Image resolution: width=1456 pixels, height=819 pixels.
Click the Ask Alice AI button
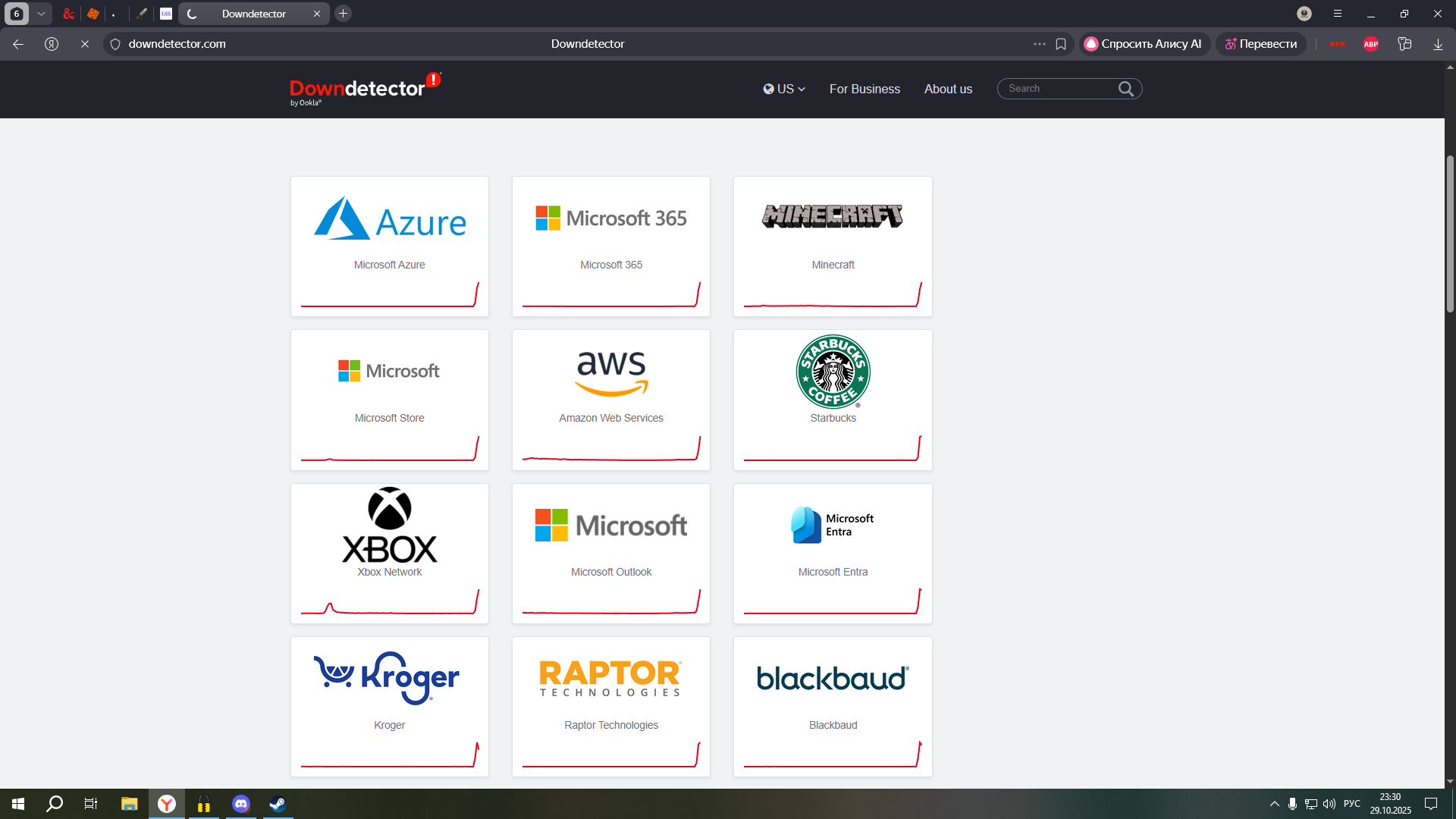[x=1144, y=44]
